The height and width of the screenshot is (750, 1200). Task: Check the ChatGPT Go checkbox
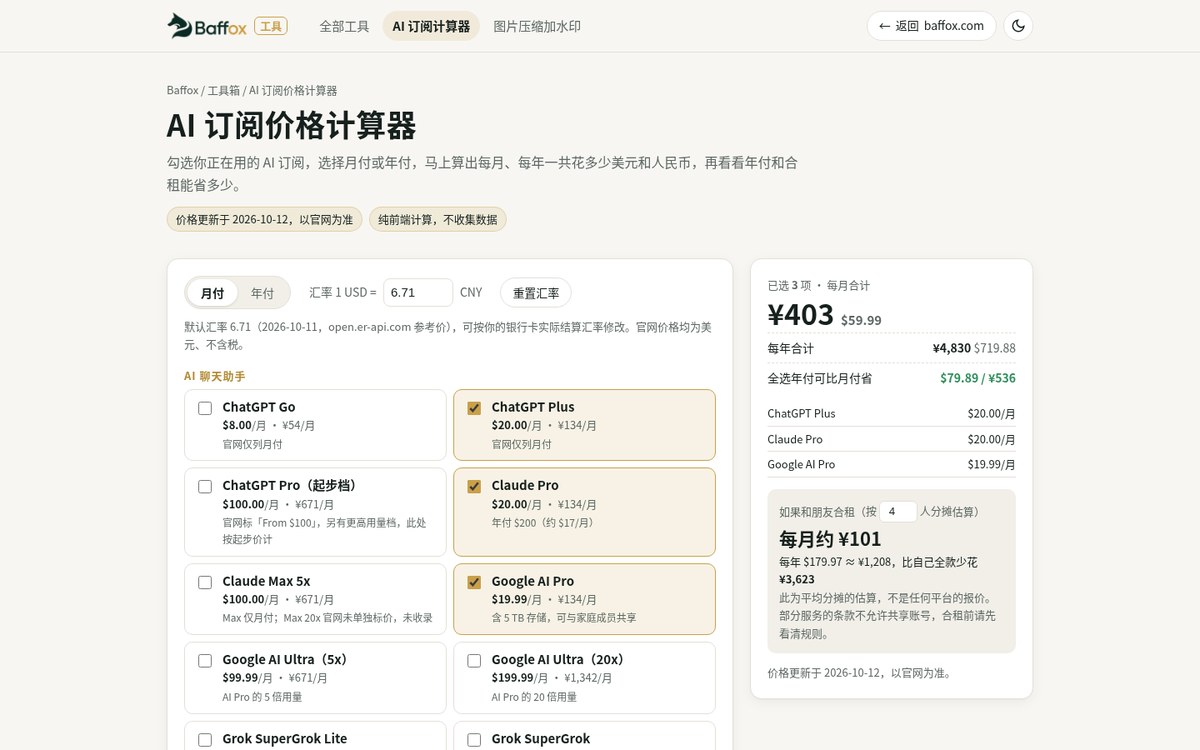point(205,408)
